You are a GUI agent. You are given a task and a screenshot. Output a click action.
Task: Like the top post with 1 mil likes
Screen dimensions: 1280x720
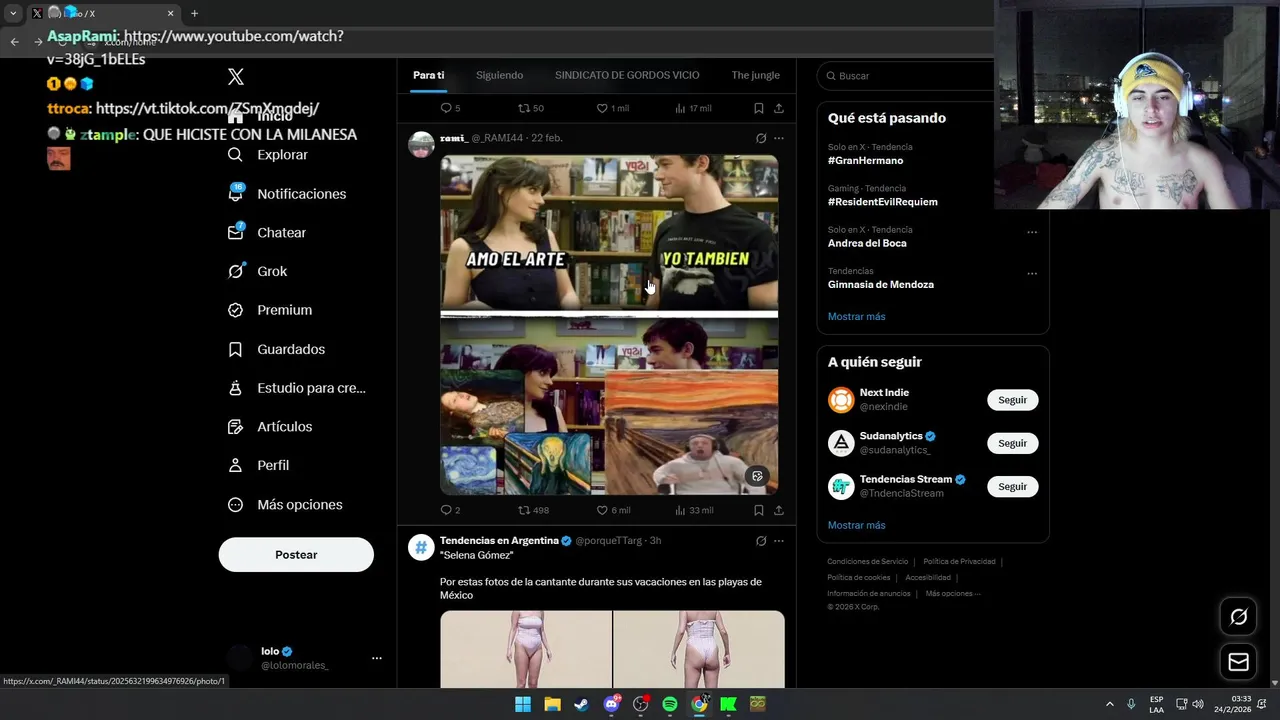point(613,108)
